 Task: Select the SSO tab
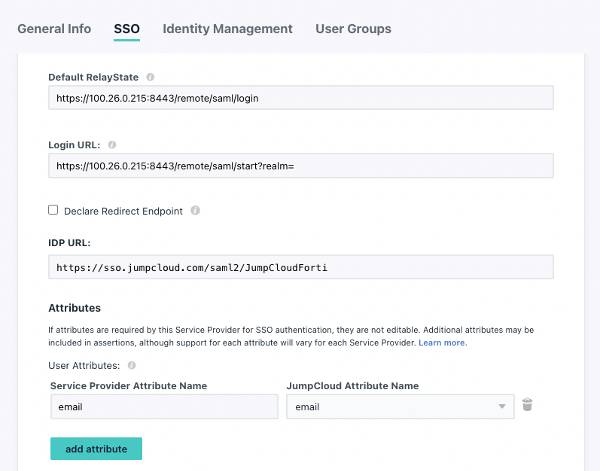(127, 29)
